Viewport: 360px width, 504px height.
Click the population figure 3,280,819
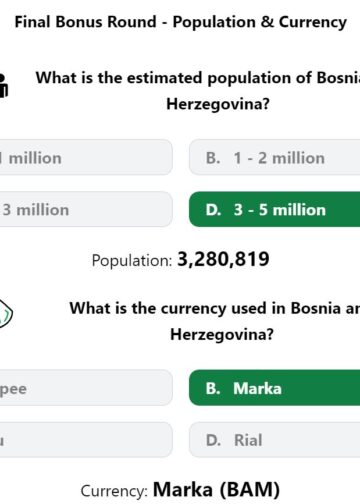coord(223,259)
